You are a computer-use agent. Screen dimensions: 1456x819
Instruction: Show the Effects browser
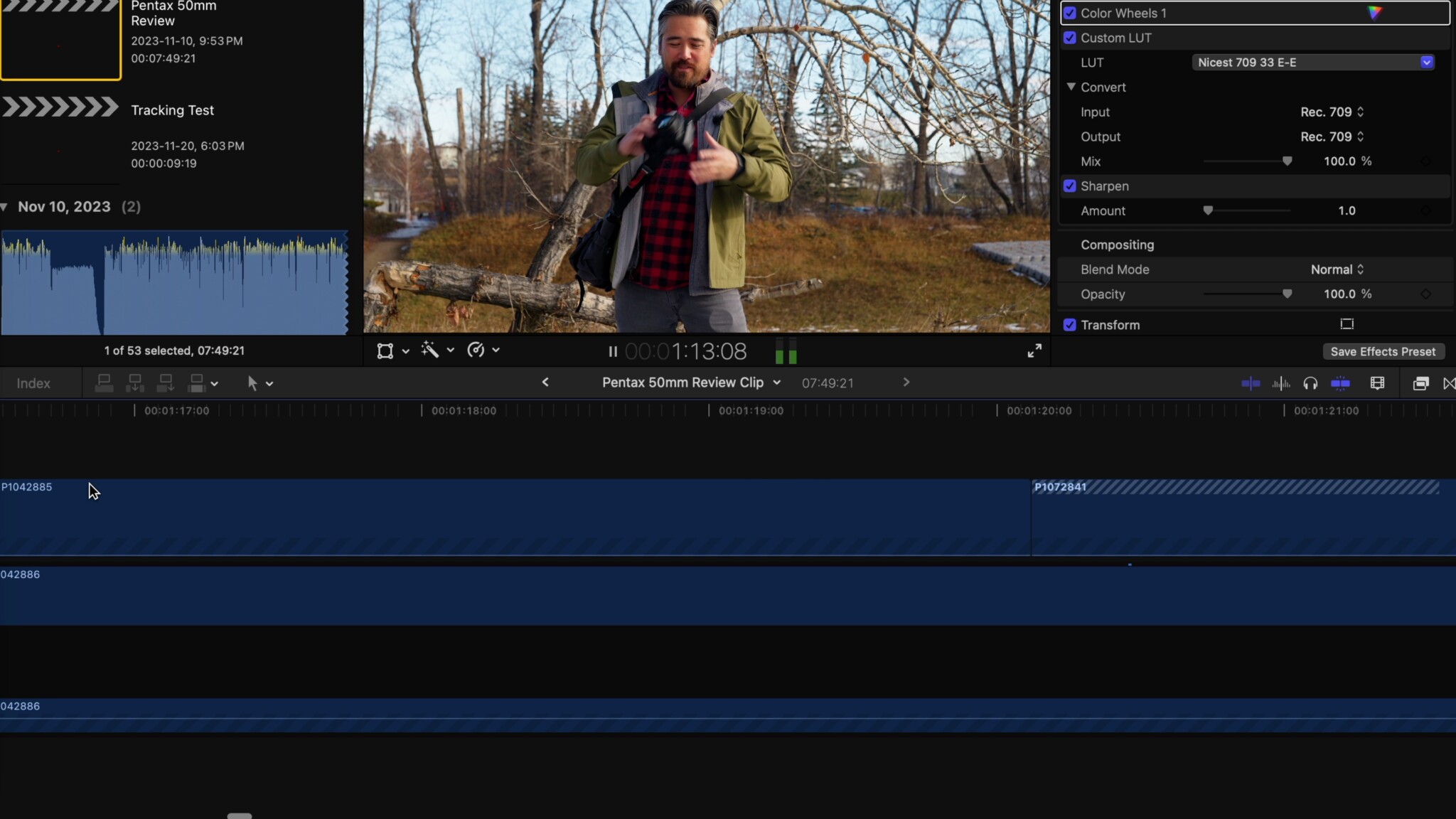point(1420,384)
